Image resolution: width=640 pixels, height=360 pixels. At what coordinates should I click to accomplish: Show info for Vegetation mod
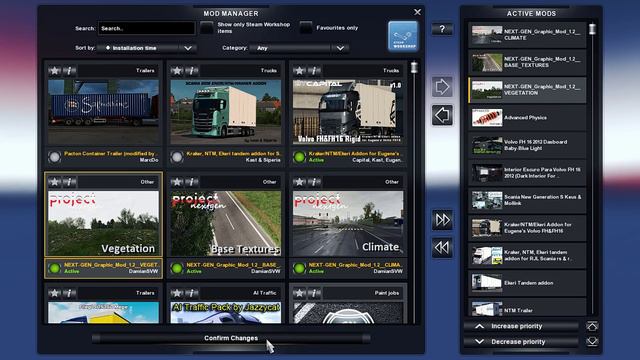pos(69,182)
